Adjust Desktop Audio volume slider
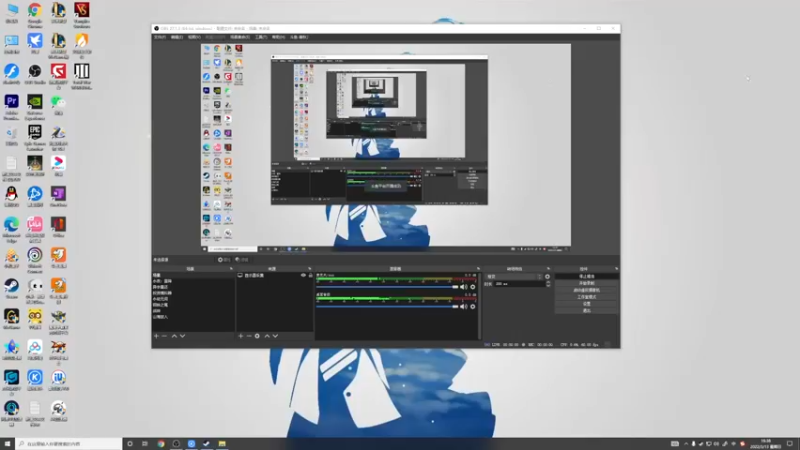The width and height of the screenshot is (800, 450). (x=387, y=307)
